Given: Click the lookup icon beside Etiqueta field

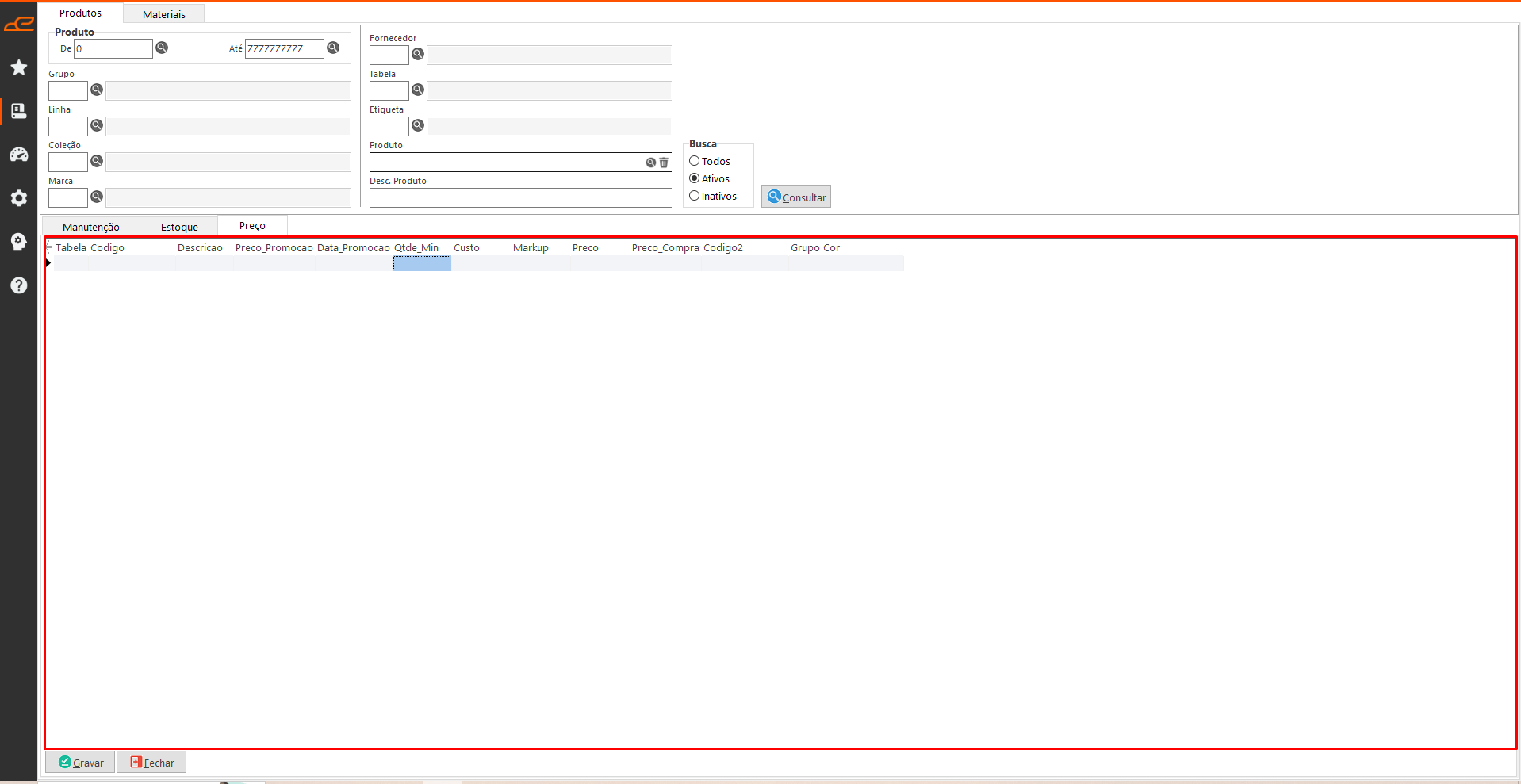Looking at the screenshot, I should (418, 125).
